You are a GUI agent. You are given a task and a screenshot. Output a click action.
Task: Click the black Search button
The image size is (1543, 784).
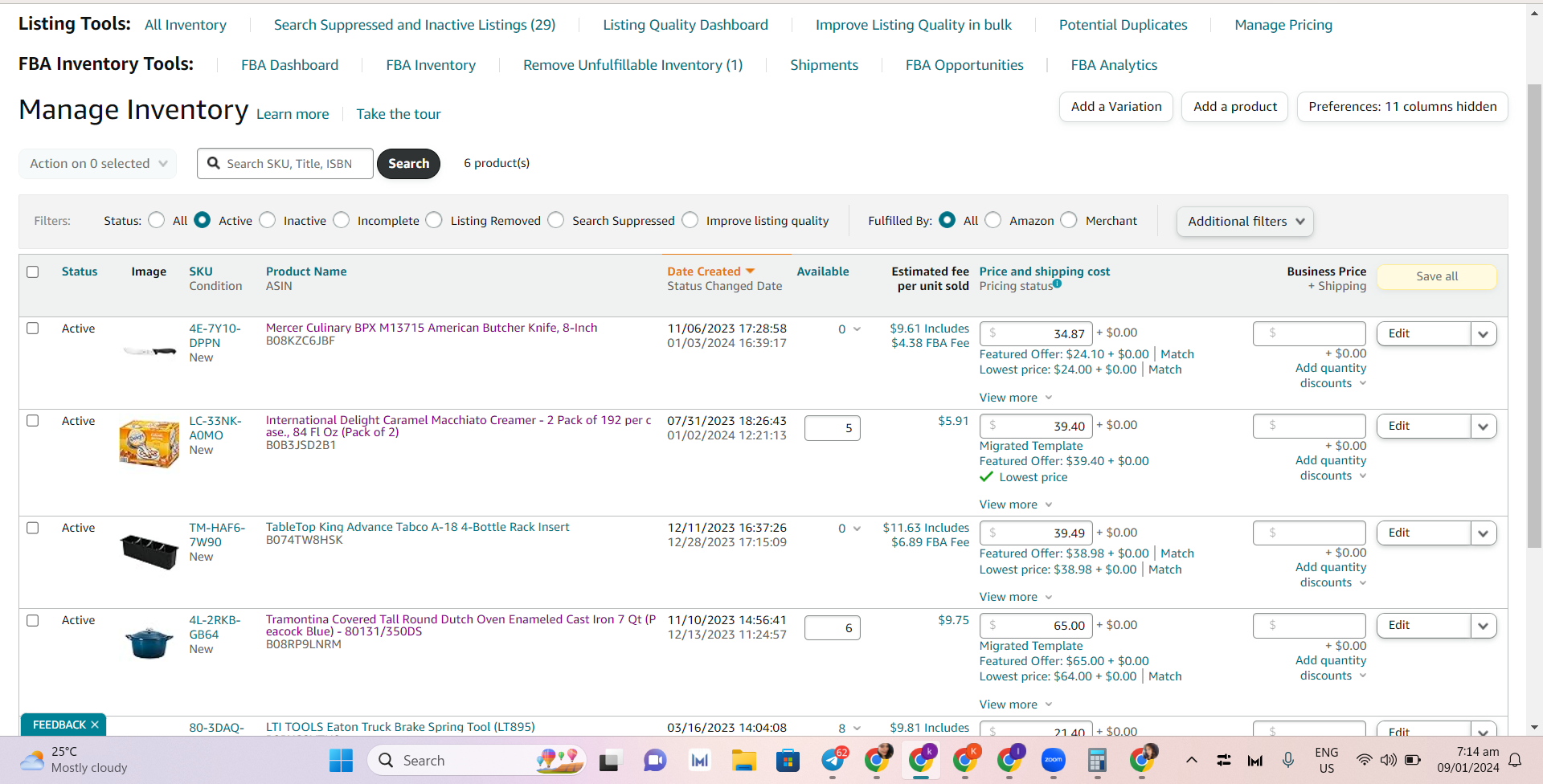coord(409,163)
